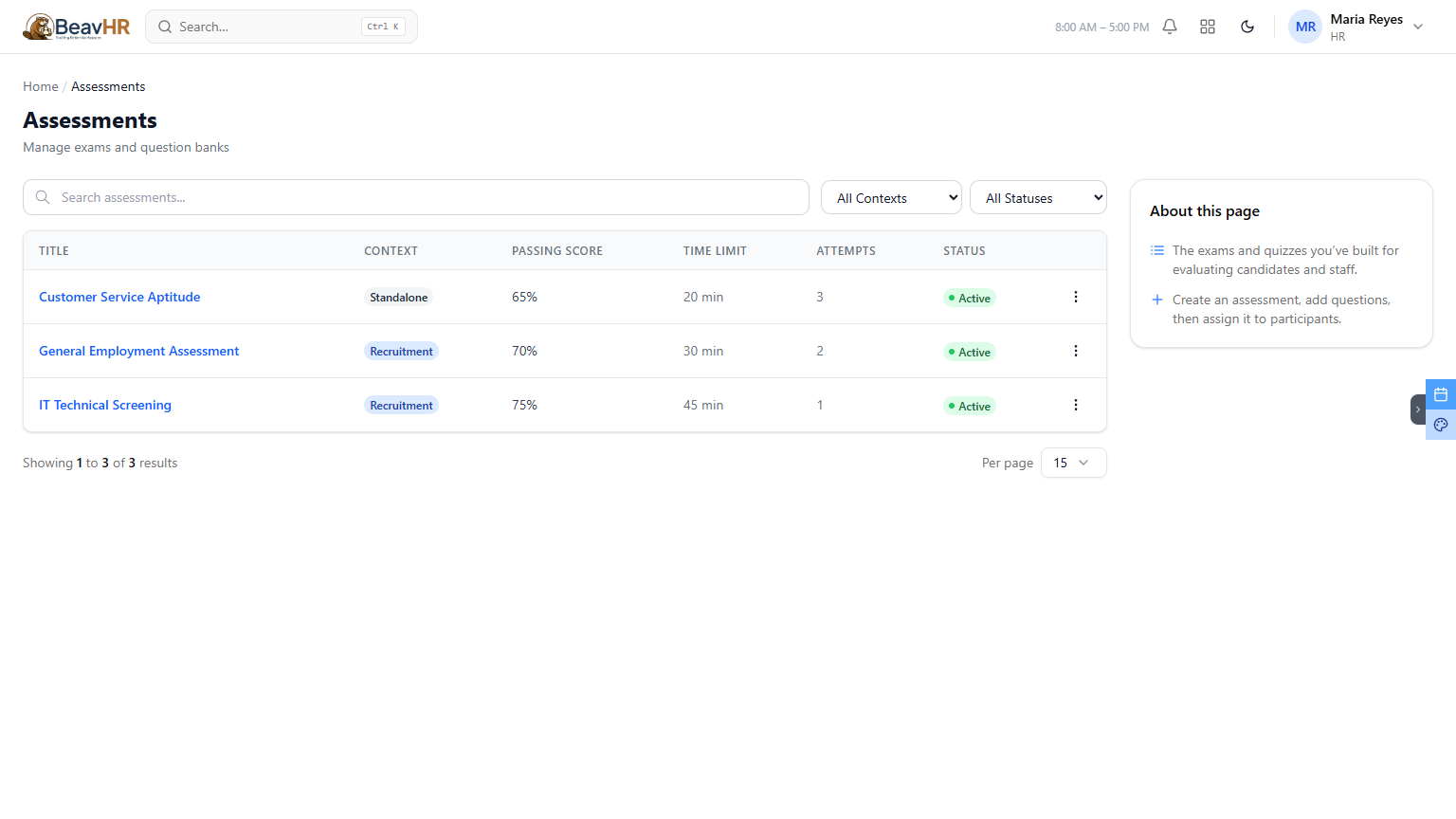Open the notifications bell
This screenshot has height=819, width=1456.
click(1170, 27)
